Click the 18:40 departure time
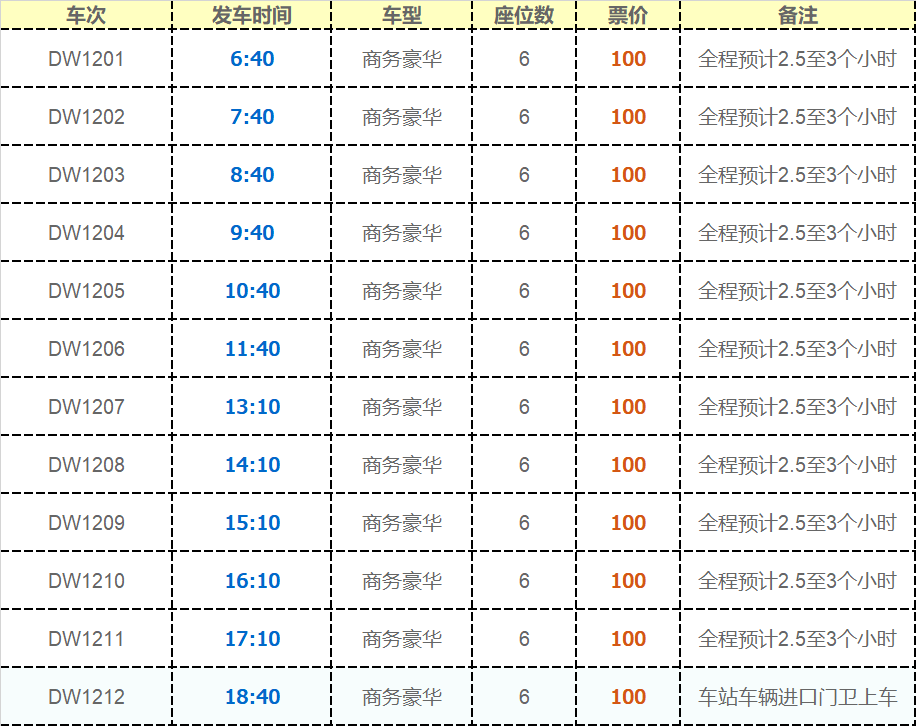 (252, 697)
